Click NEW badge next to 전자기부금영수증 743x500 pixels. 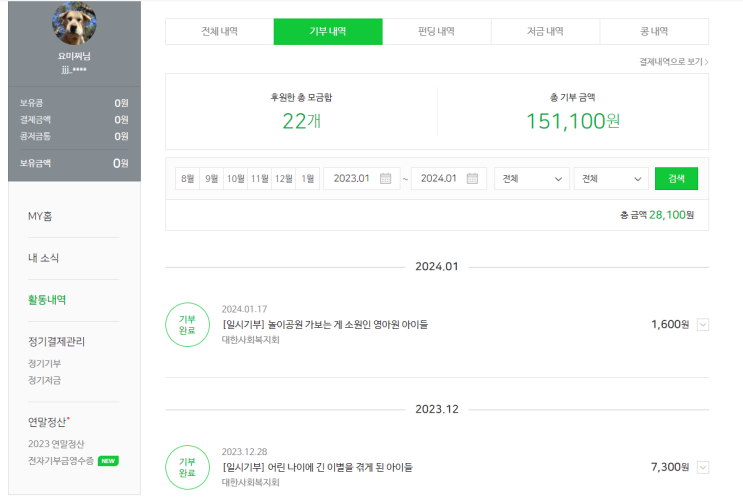[108, 461]
